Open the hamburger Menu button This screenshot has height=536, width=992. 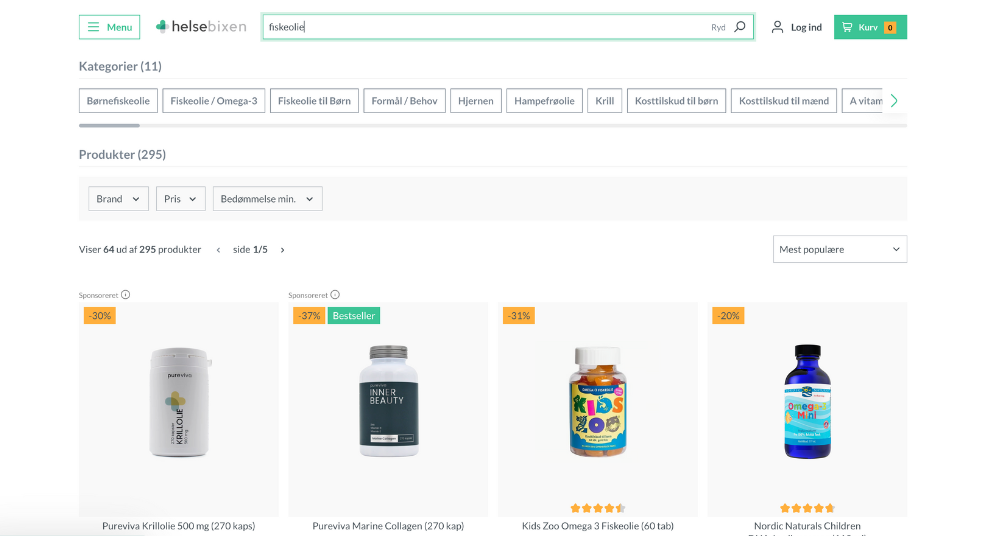coord(109,27)
